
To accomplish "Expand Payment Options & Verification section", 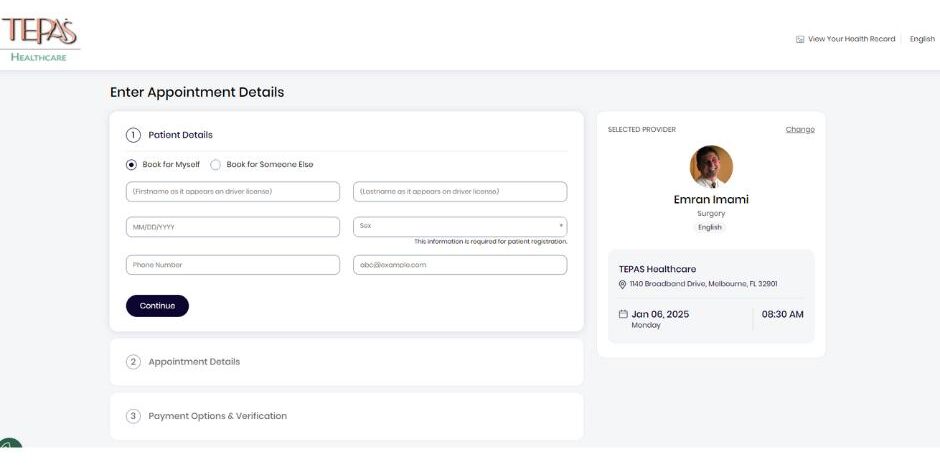I will (347, 416).
